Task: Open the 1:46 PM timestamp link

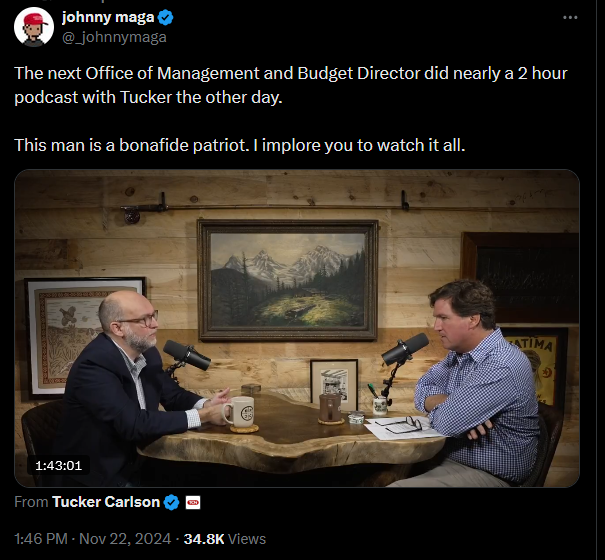Action: tap(41, 539)
